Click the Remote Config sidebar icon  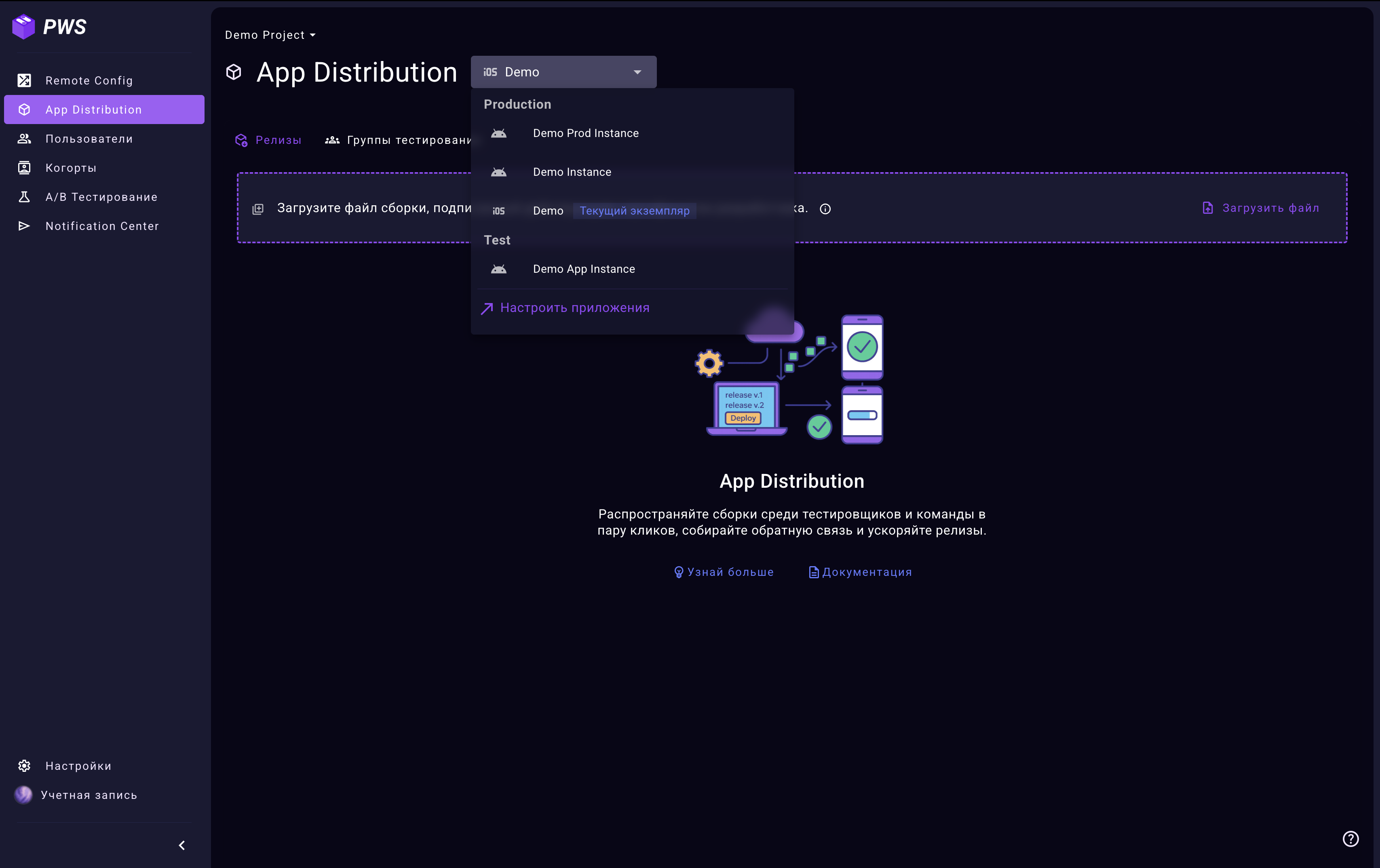click(x=24, y=80)
